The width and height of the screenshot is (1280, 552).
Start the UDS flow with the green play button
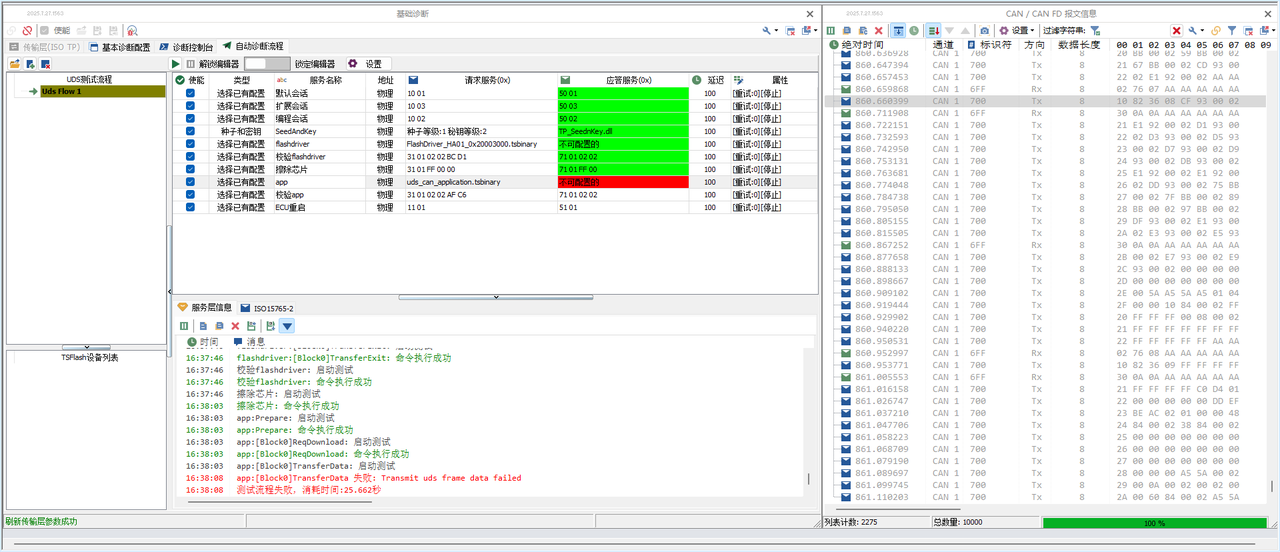click(x=176, y=63)
